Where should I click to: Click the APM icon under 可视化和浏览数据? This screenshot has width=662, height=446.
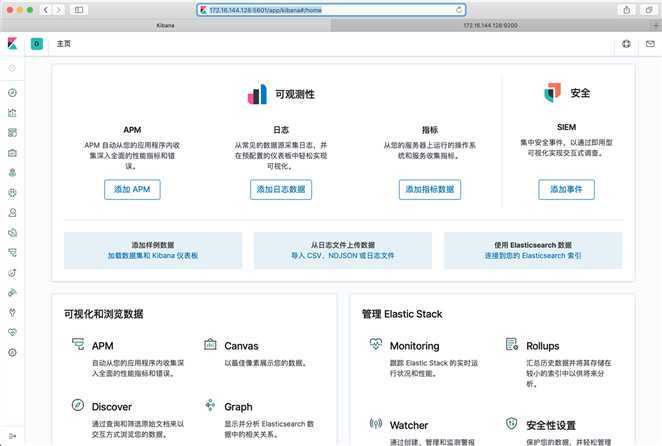point(78,344)
